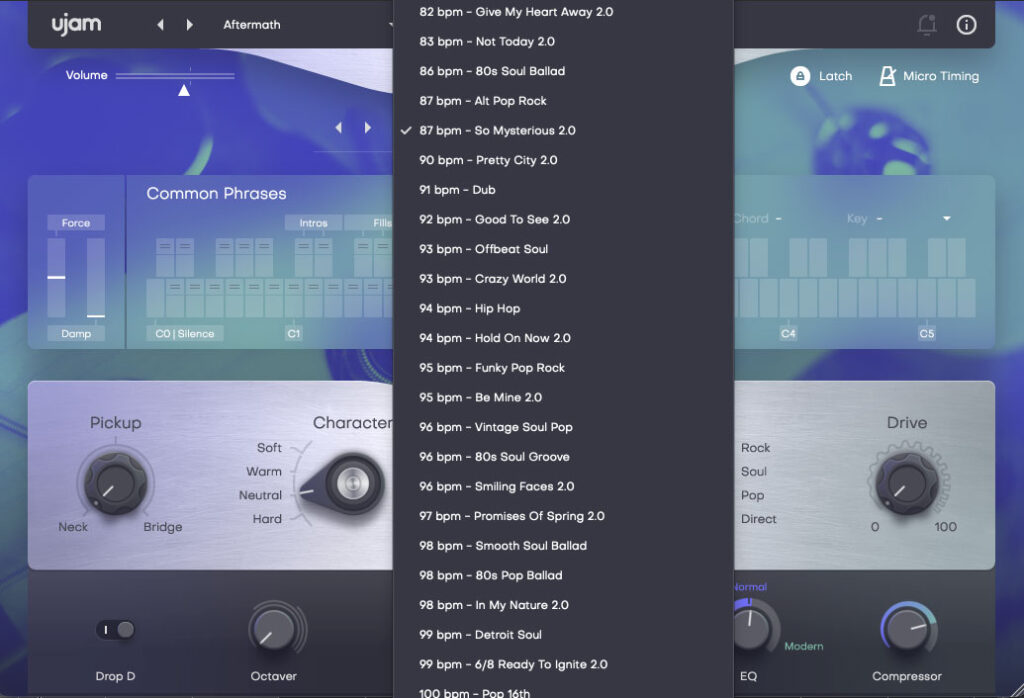
Task: Choose 95 bpm - Funky Pop Rock
Action: [563, 368]
